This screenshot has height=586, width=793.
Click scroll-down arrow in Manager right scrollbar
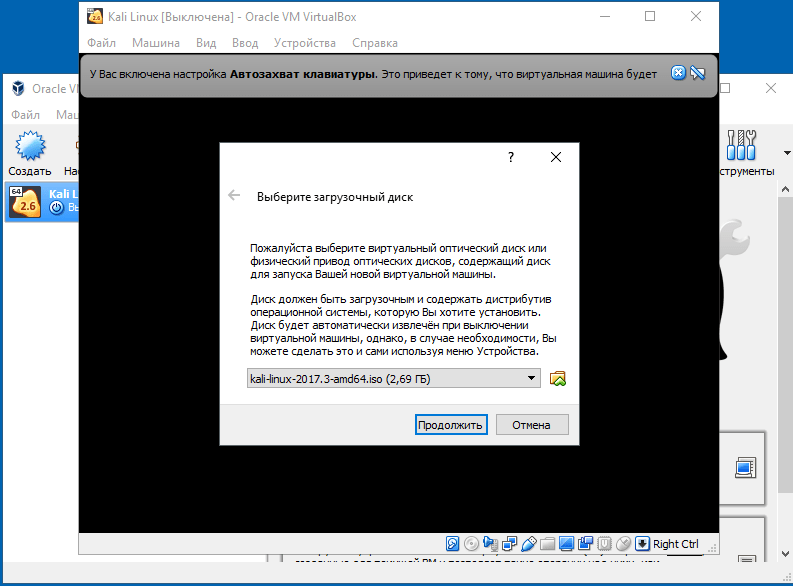pyautogui.click(x=785, y=554)
